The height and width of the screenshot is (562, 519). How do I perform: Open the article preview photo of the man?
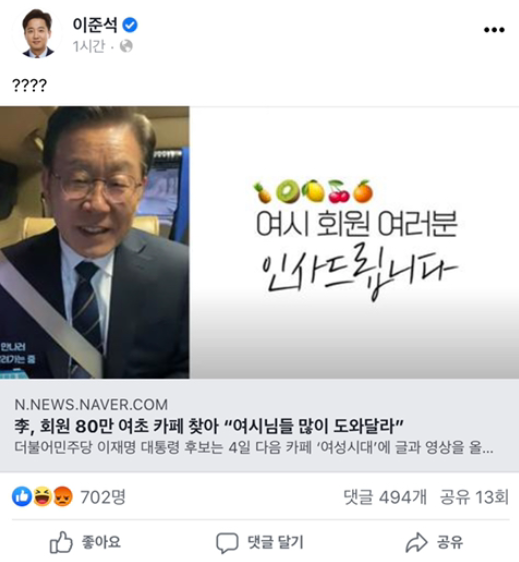click(95, 242)
